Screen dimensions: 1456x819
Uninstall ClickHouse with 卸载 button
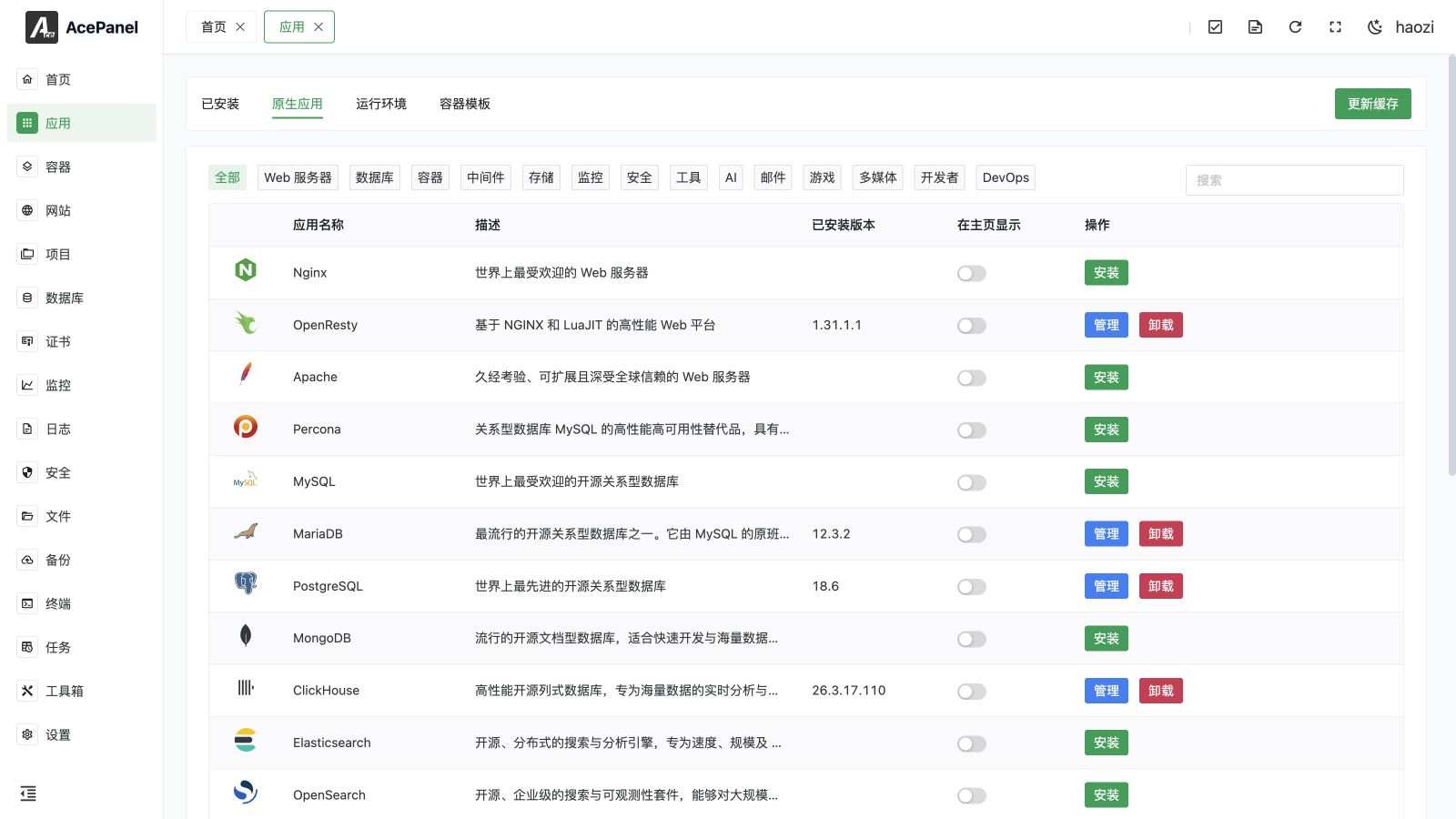coord(1161,691)
